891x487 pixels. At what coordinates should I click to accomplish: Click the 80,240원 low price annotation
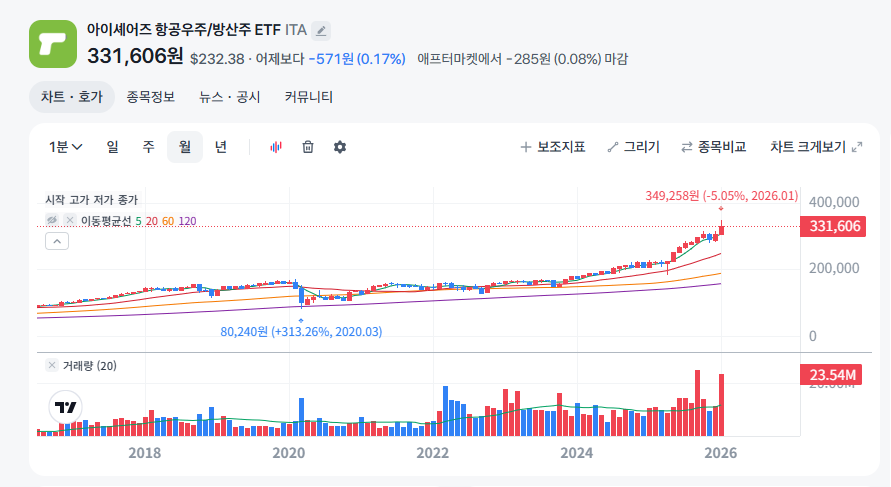pyautogui.click(x=301, y=331)
